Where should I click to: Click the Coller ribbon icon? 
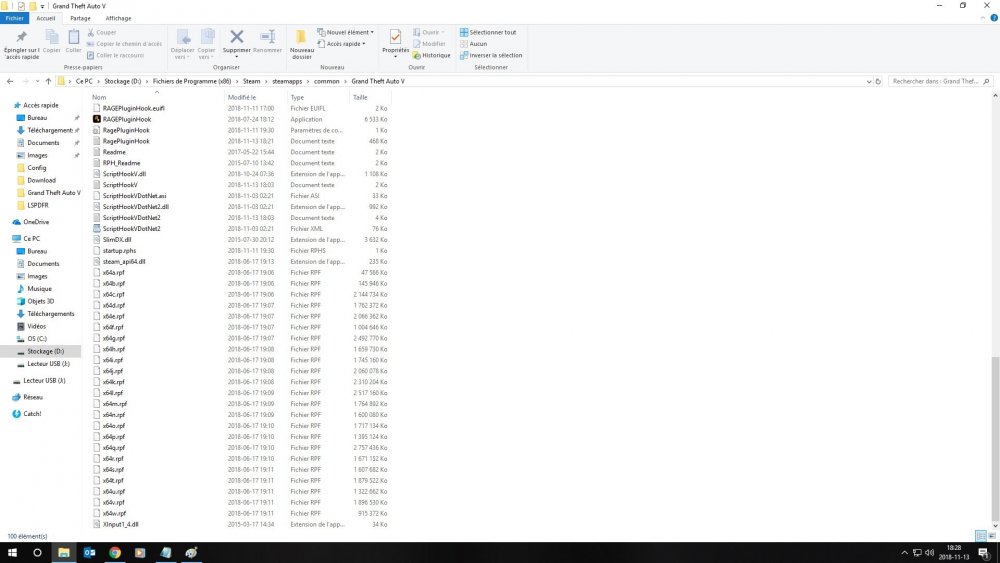[x=73, y=41]
